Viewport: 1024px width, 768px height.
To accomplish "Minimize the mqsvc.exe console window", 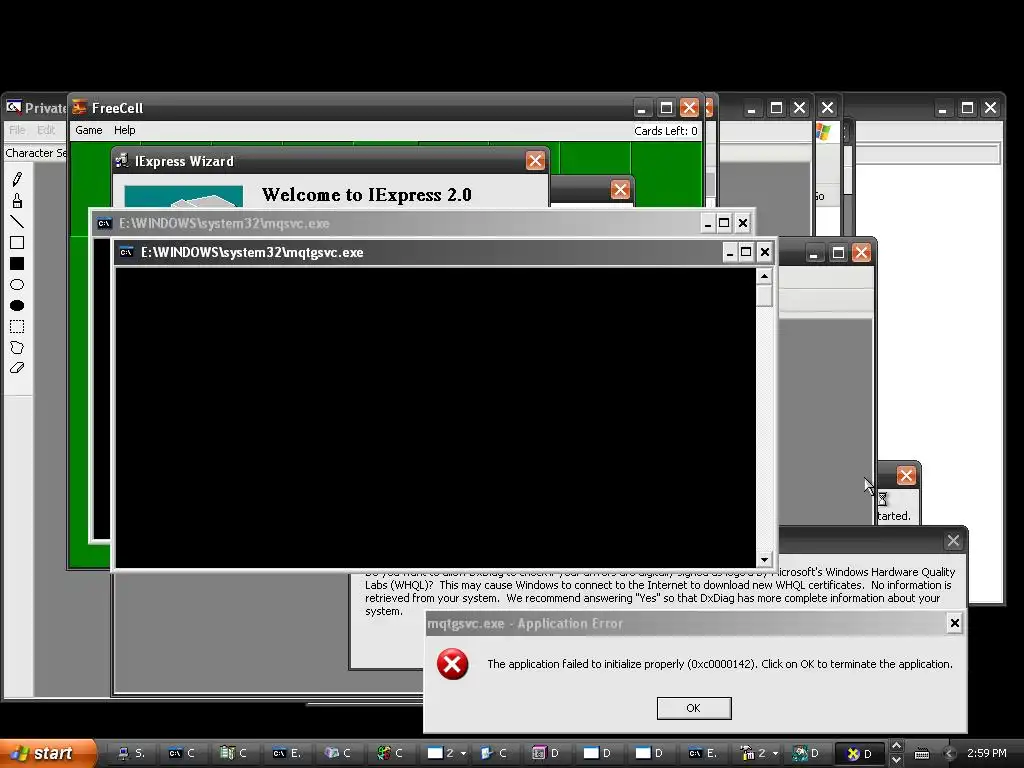I will tap(708, 223).
